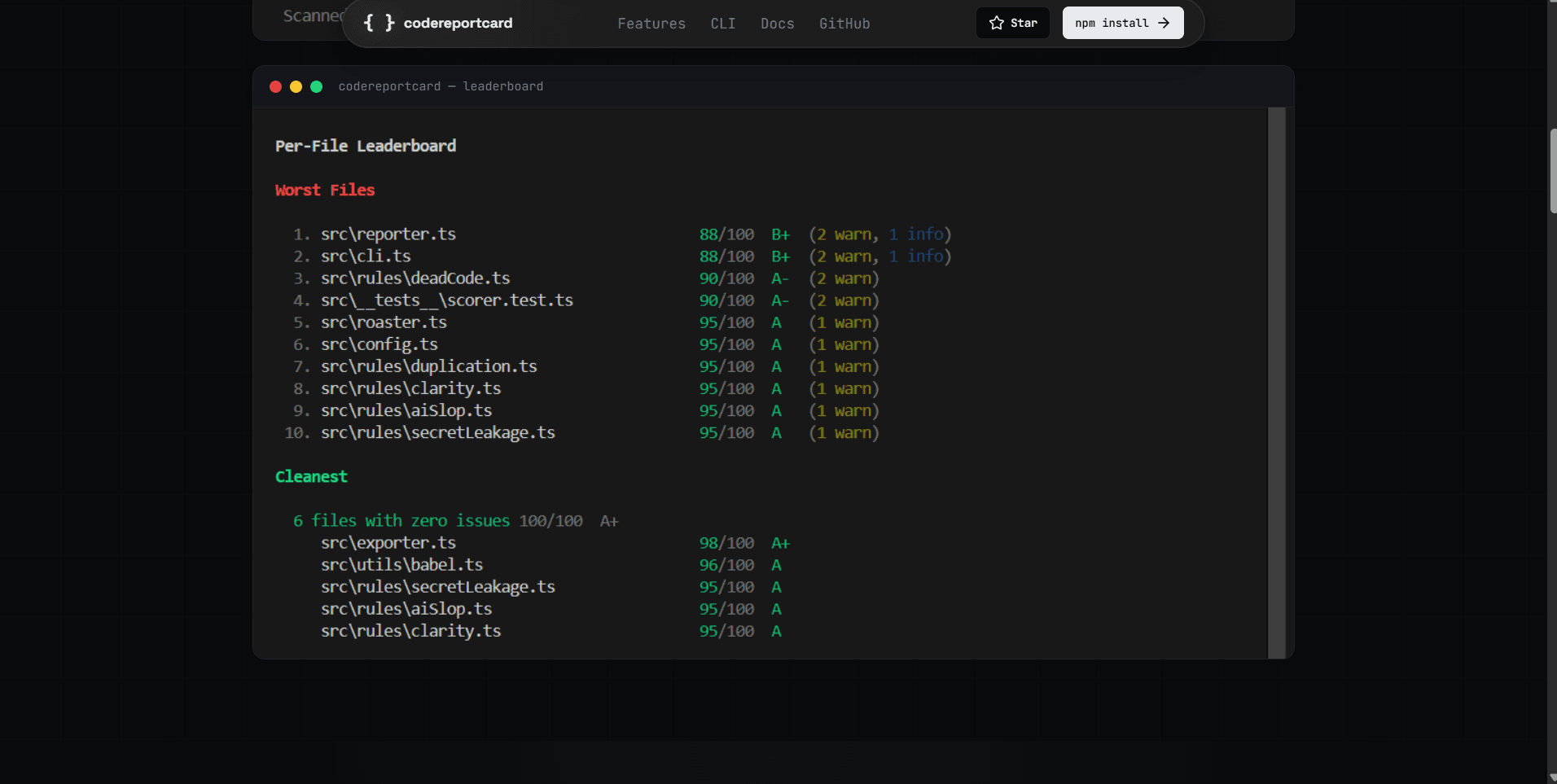
Task: Select src\reporter.ts in Worst Files list
Action: (x=388, y=234)
